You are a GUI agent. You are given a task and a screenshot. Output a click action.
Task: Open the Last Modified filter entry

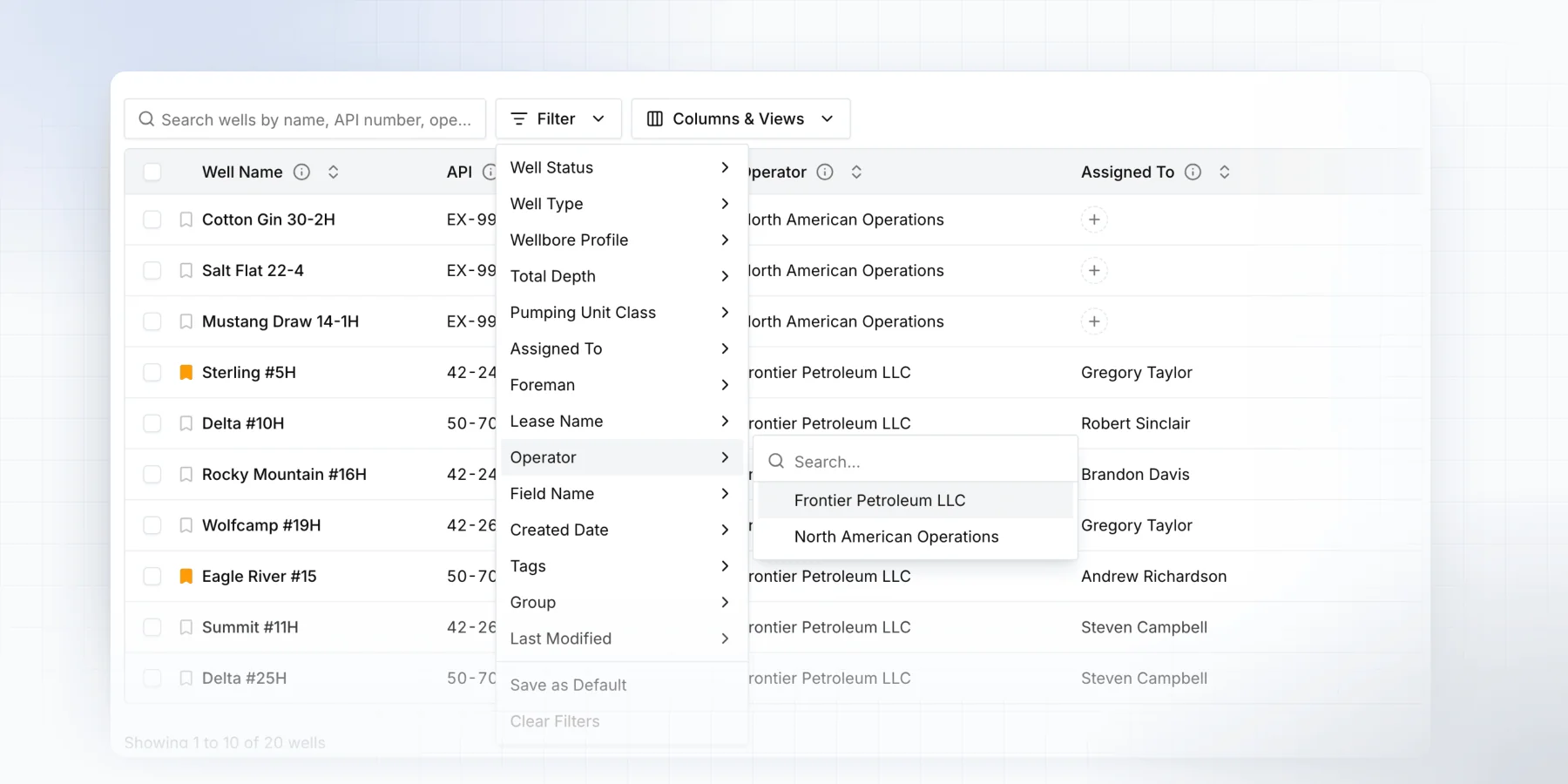click(621, 639)
